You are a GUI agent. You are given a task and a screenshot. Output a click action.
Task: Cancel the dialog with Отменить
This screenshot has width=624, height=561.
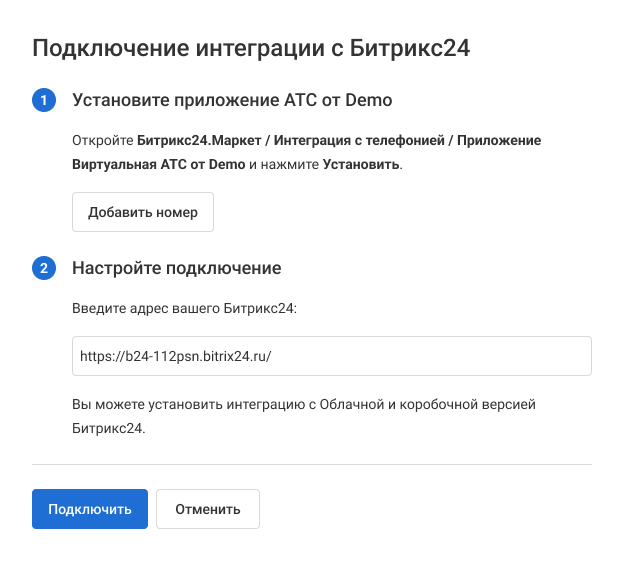pos(208,509)
